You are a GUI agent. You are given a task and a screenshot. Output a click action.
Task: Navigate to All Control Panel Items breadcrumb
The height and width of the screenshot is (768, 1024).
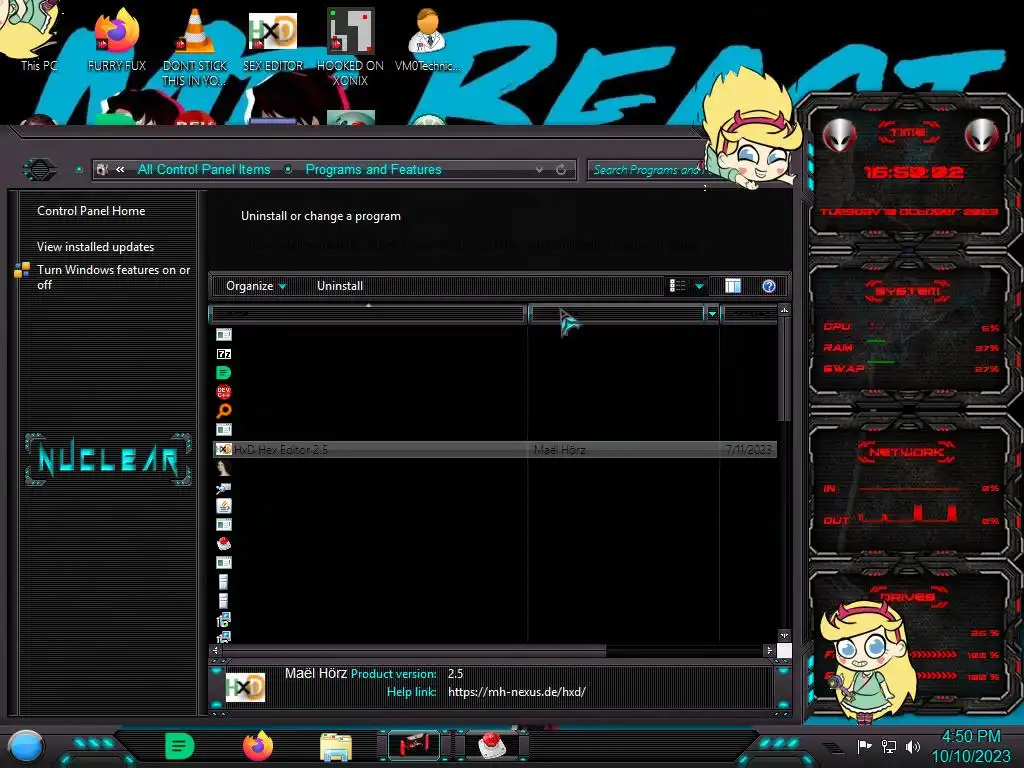point(204,169)
